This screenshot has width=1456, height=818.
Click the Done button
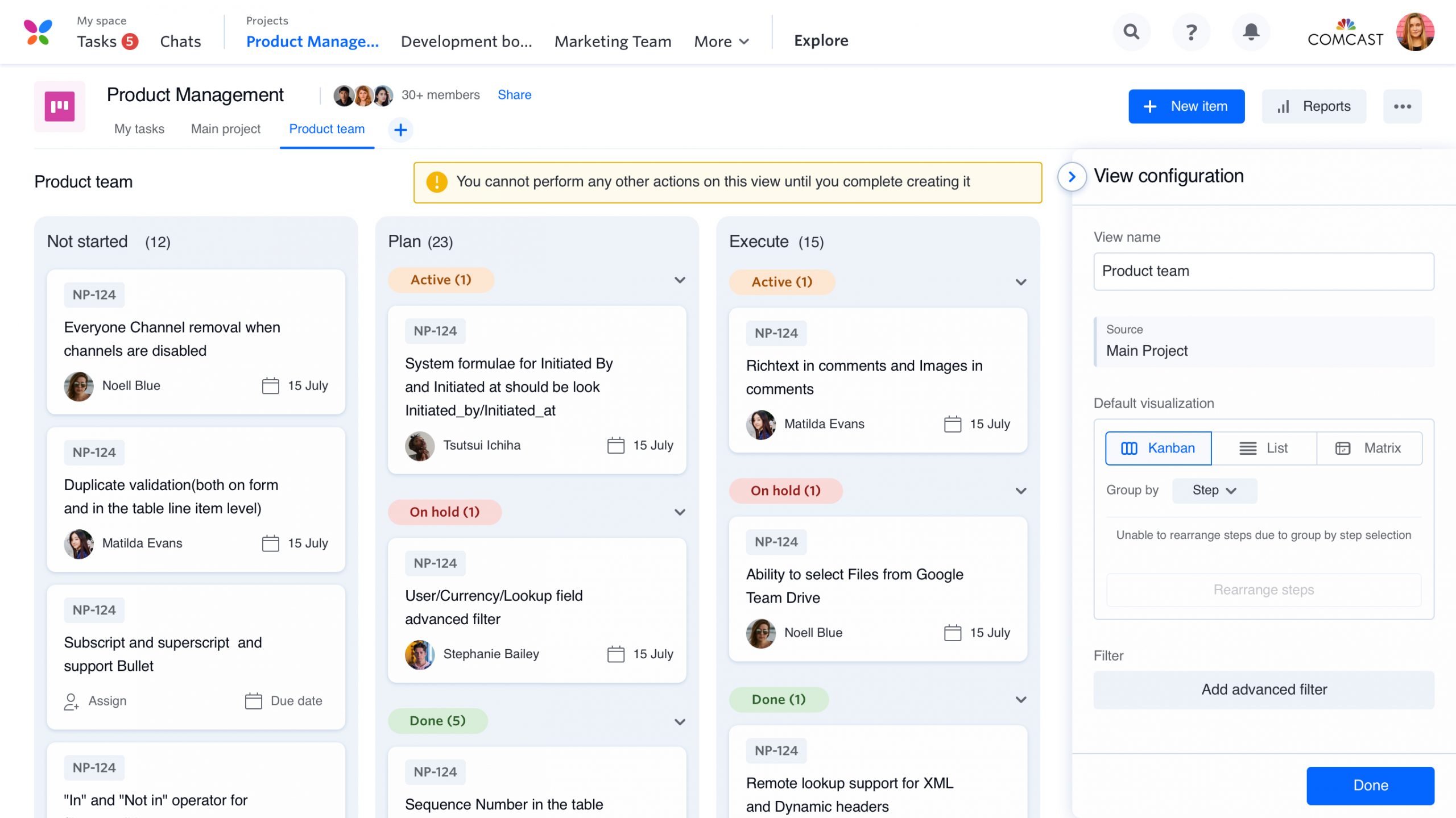(1370, 785)
